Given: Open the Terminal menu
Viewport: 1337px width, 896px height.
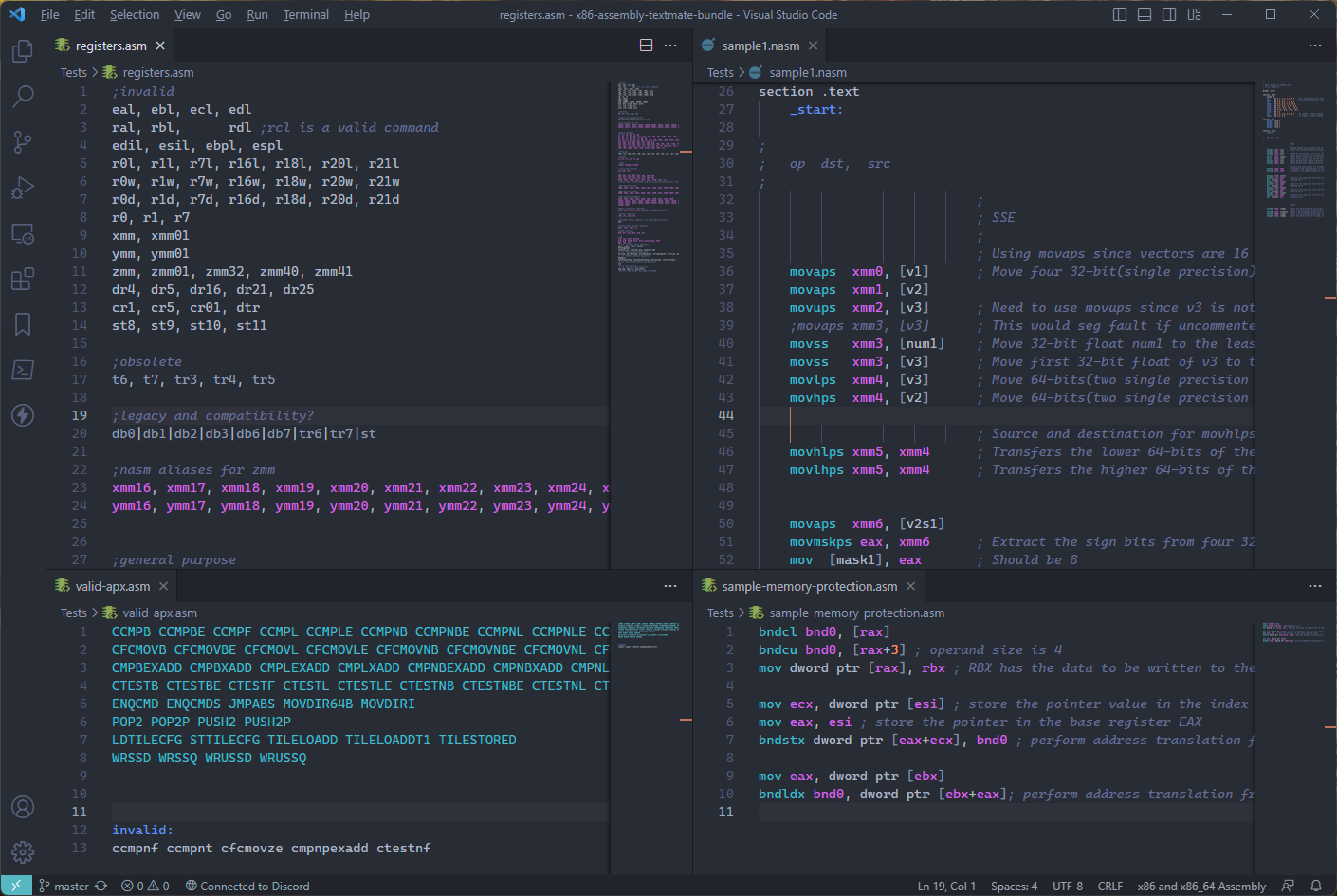Looking at the screenshot, I should click(x=306, y=14).
